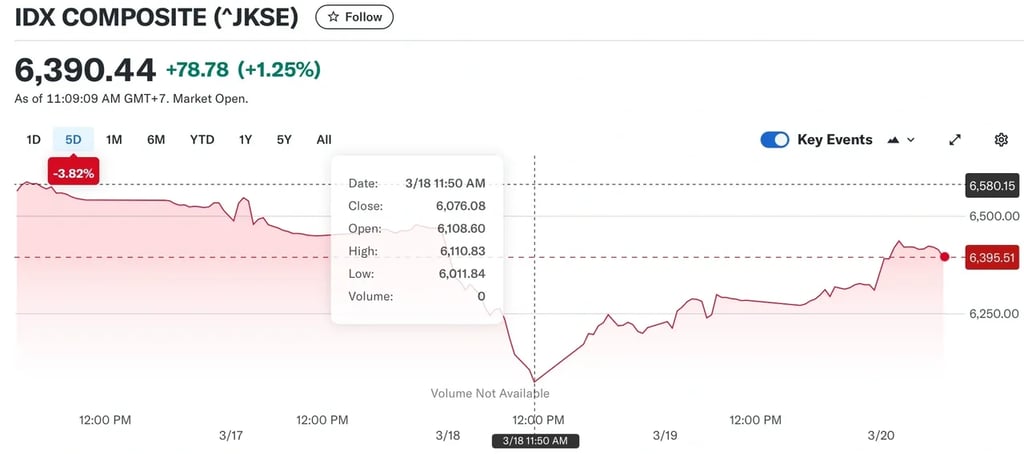Click the 6,395.51 price label
Viewport: 1024px width, 454px height.
[x=991, y=258]
